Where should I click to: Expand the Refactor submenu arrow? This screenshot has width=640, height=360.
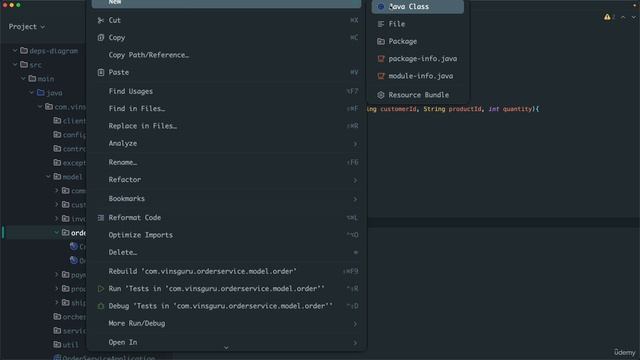[x=355, y=180]
